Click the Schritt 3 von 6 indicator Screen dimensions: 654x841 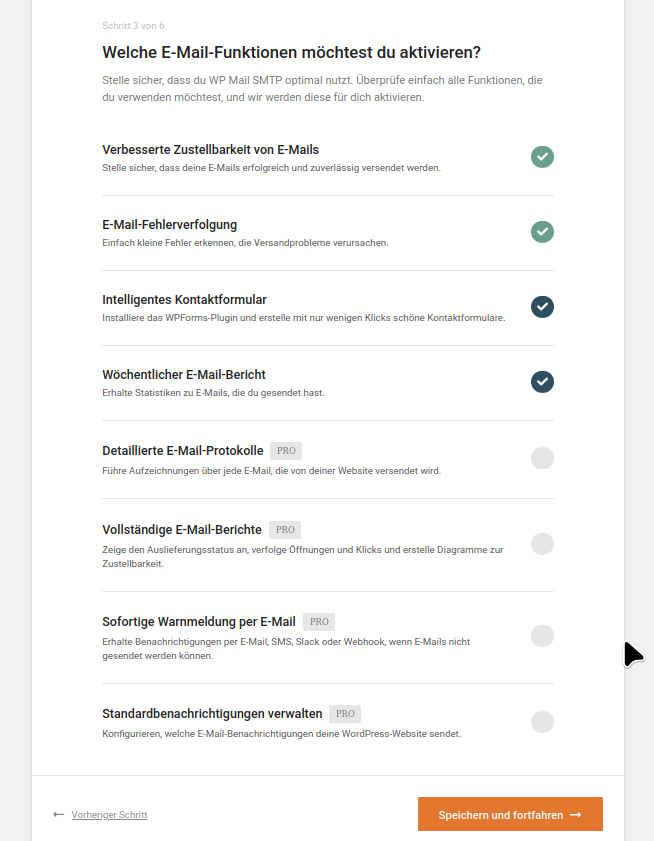coord(134,25)
